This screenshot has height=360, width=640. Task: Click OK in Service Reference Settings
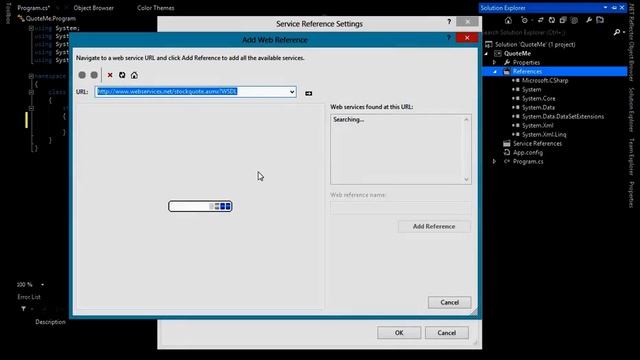(x=399, y=333)
